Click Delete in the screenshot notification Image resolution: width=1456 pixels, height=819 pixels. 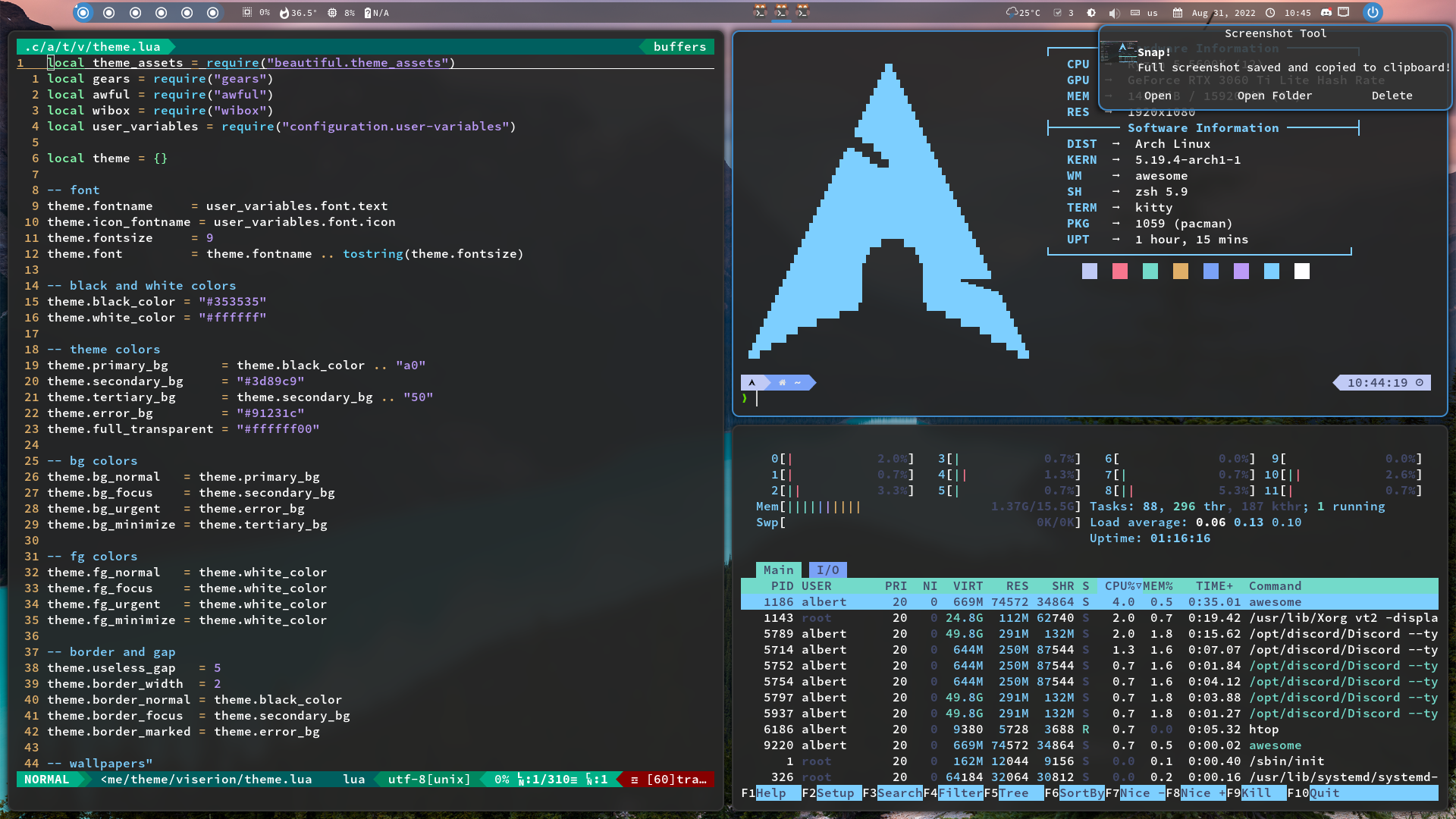coord(1392,96)
